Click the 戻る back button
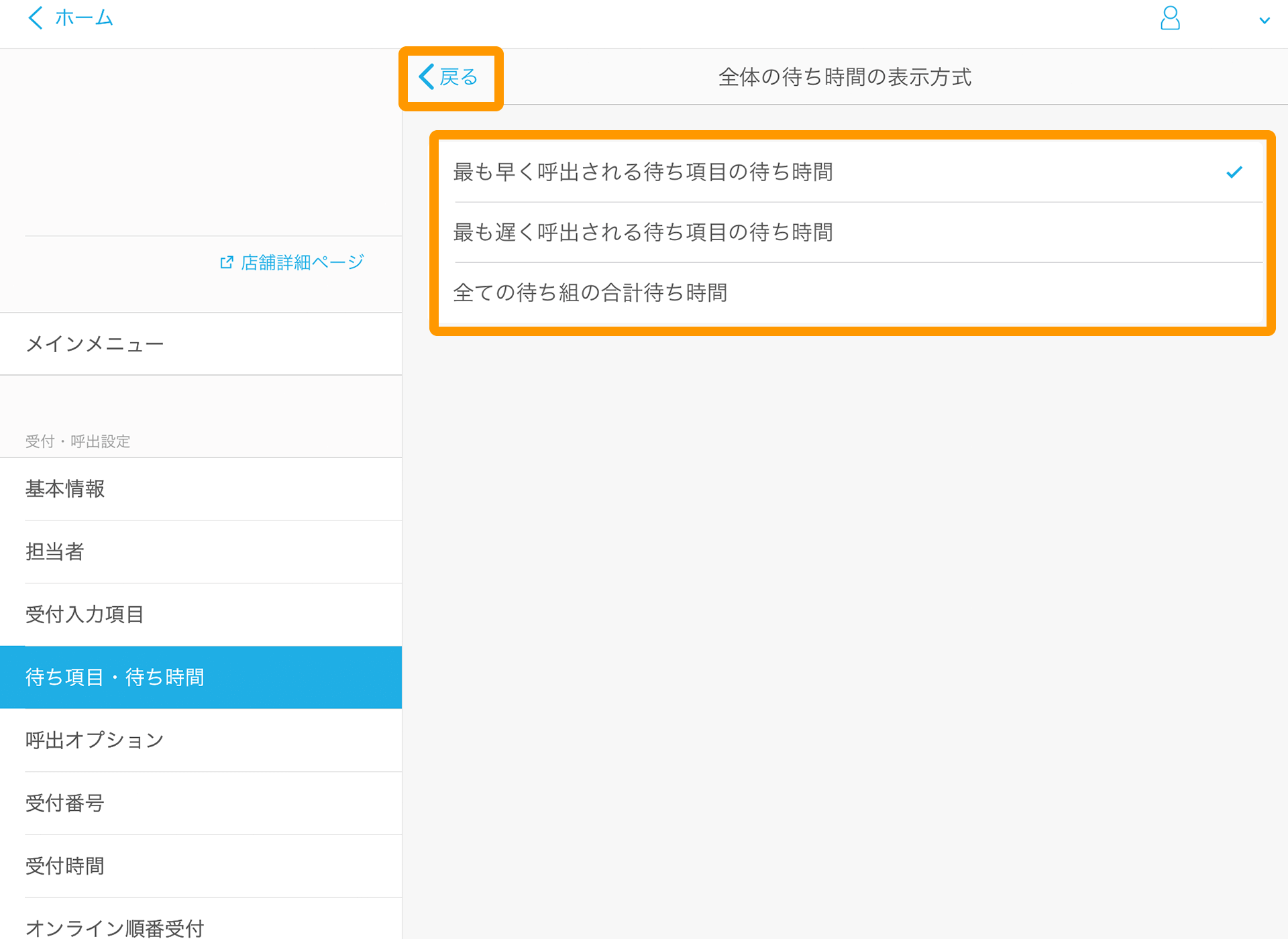The image size is (1288, 939). click(x=449, y=77)
